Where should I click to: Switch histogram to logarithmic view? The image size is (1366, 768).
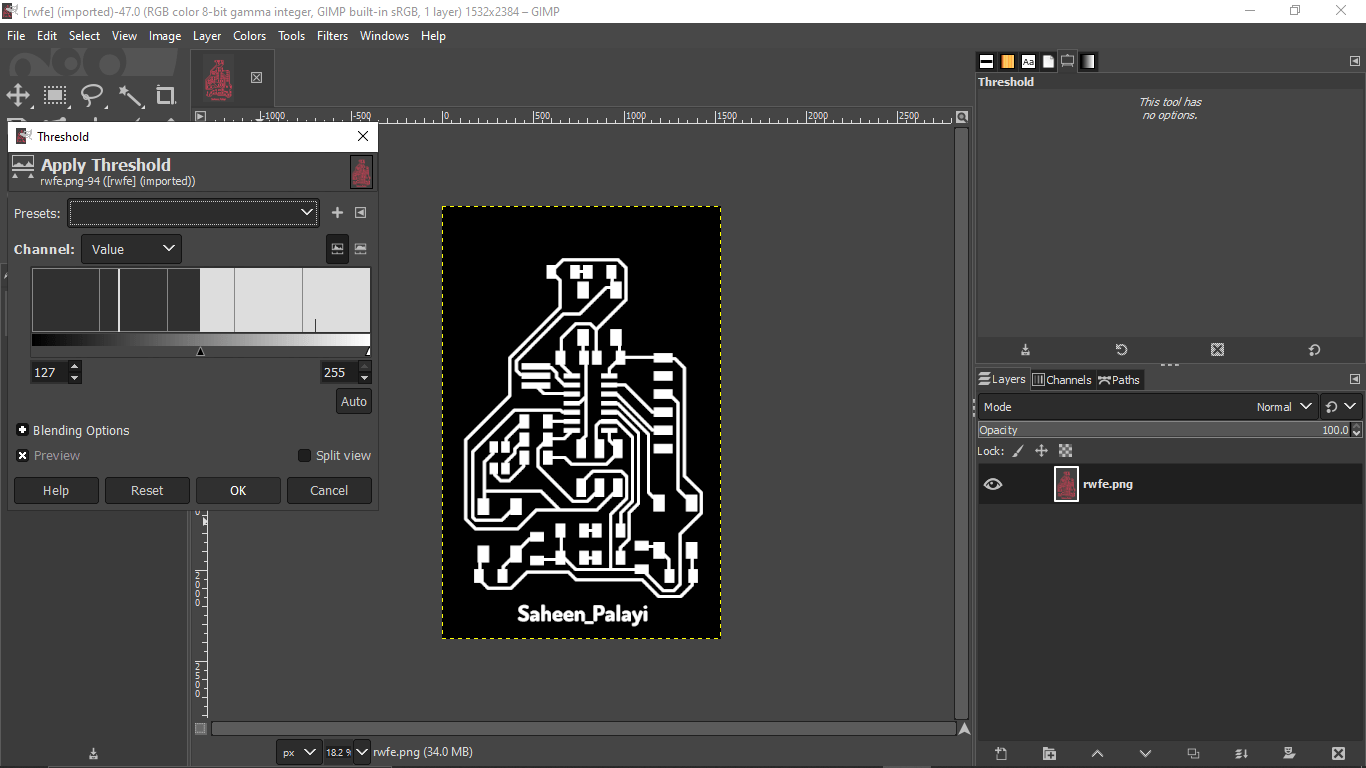[x=361, y=249]
